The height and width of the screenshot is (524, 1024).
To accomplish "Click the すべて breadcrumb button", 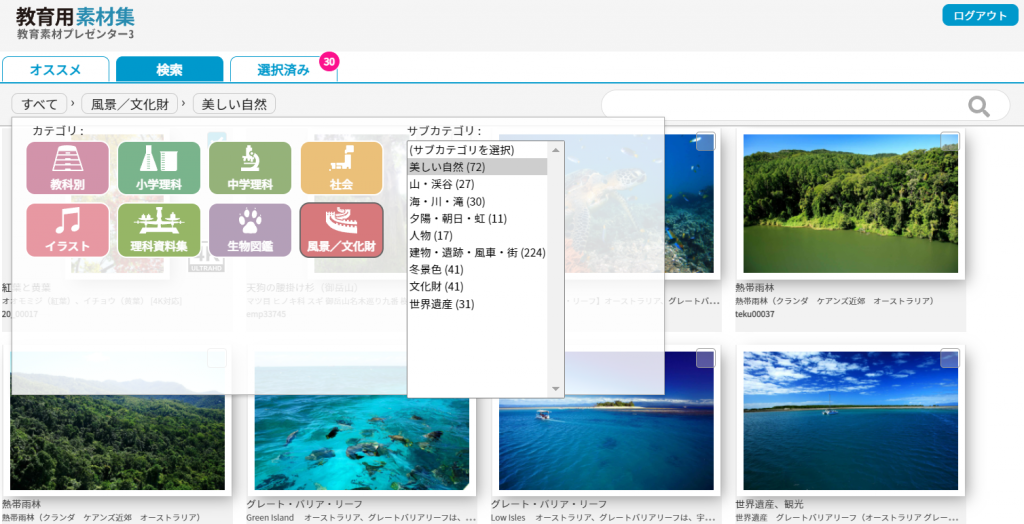I will 39,104.
